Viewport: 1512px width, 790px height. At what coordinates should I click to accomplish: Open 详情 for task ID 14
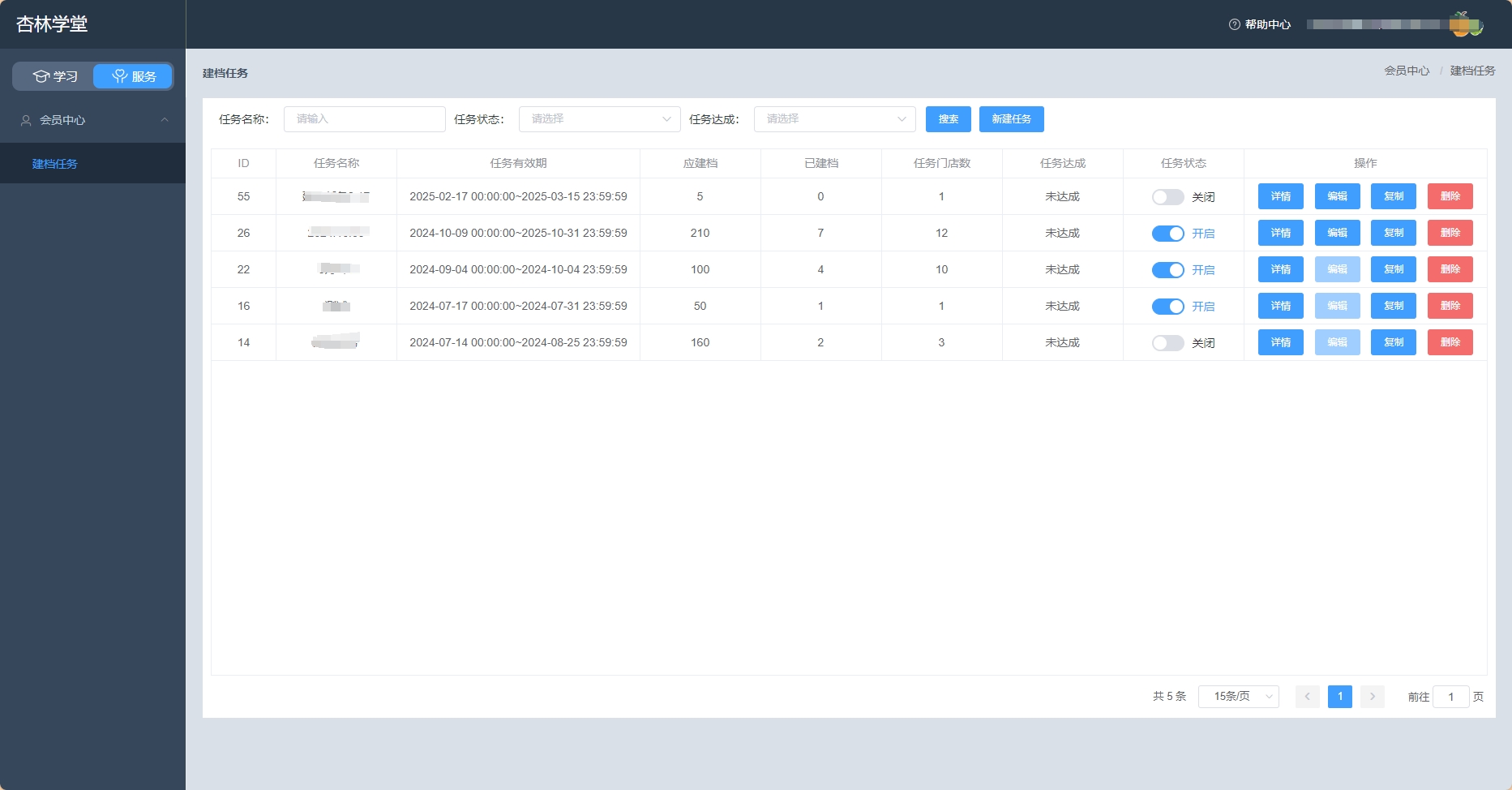(1281, 342)
